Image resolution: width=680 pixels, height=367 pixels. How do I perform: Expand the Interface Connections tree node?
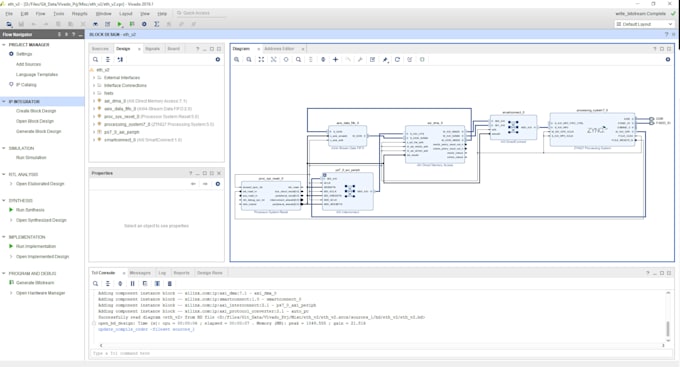(94, 85)
